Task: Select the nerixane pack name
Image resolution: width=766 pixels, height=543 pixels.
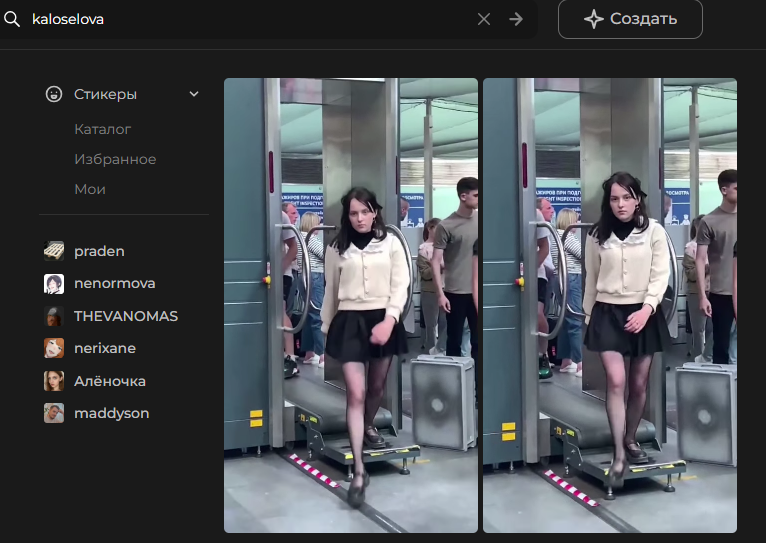Action: [x=105, y=348]
